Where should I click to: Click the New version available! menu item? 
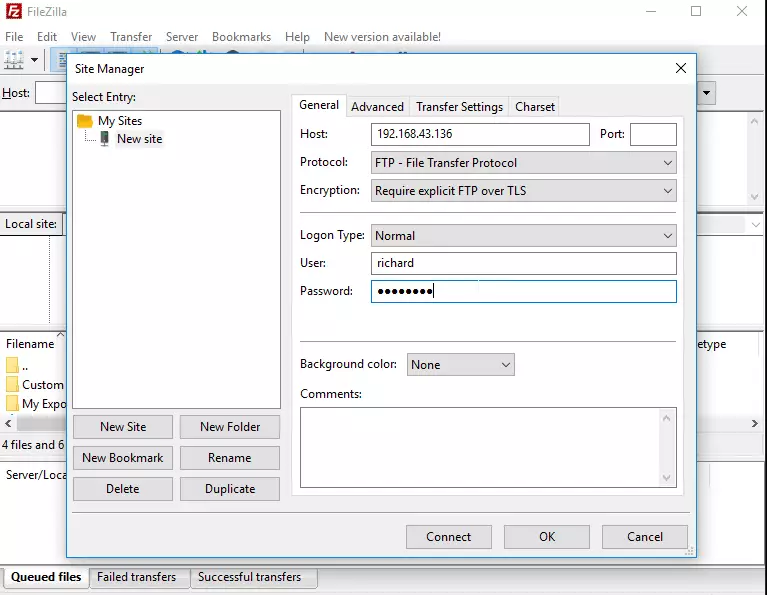coord(383,37)
